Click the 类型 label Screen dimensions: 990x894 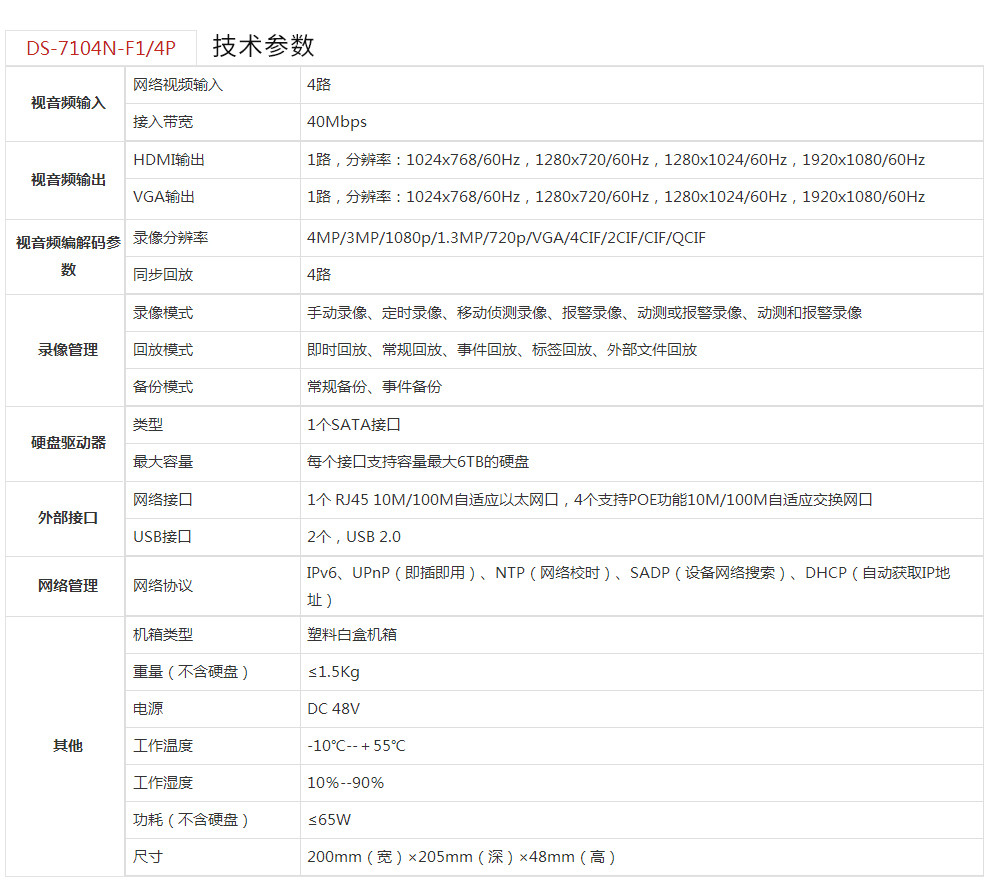tap(148, 425)
